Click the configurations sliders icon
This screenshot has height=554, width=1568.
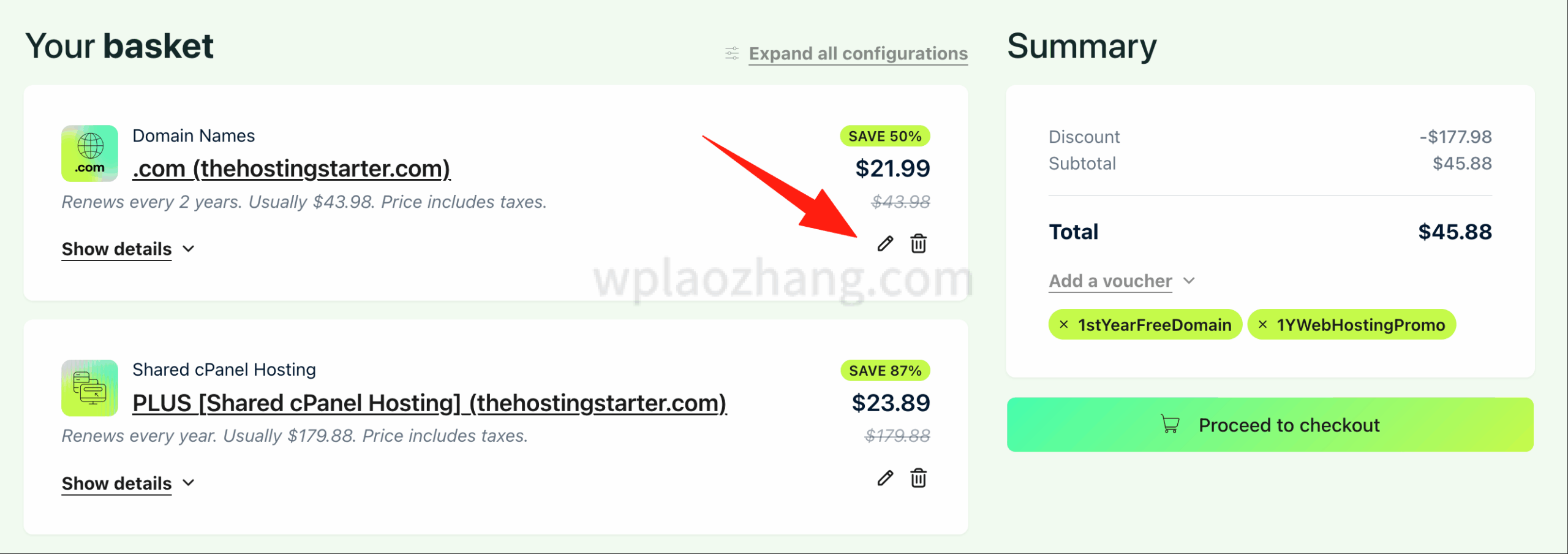732,53
